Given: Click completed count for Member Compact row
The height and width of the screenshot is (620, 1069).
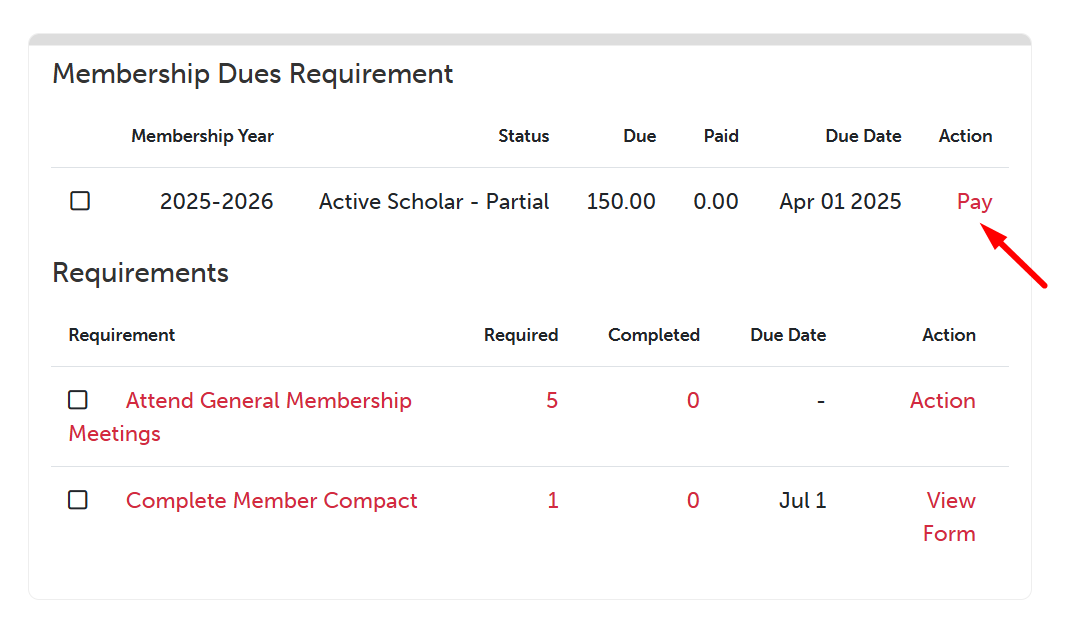Looking at the screenshot, I should pos(693,501).
